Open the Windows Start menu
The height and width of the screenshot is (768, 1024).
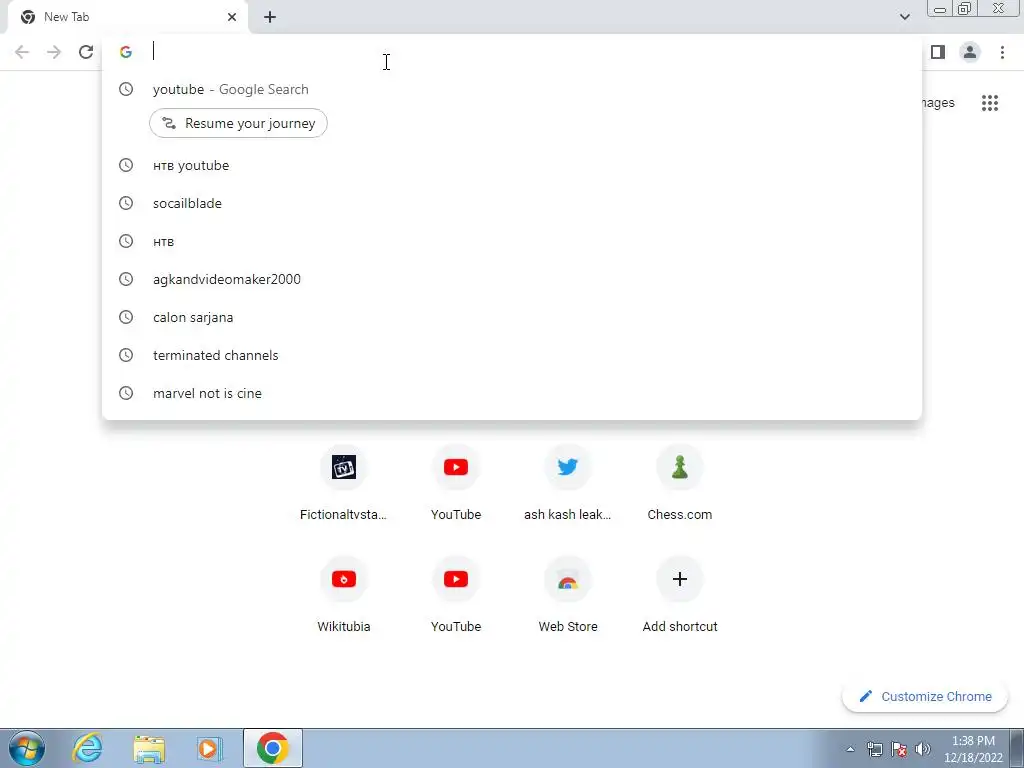27,748
